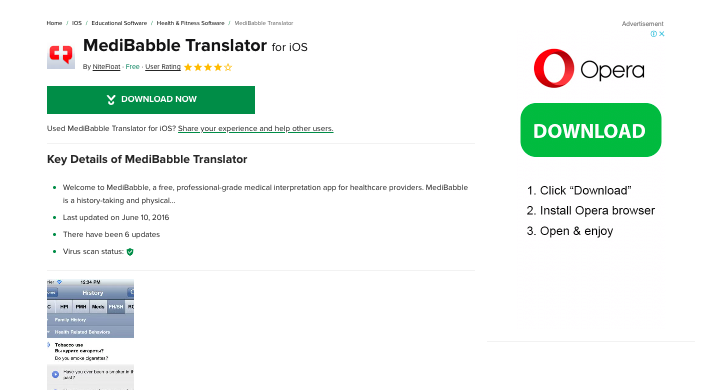Open the app History screenshot thumbnail

tap(90, 334)
